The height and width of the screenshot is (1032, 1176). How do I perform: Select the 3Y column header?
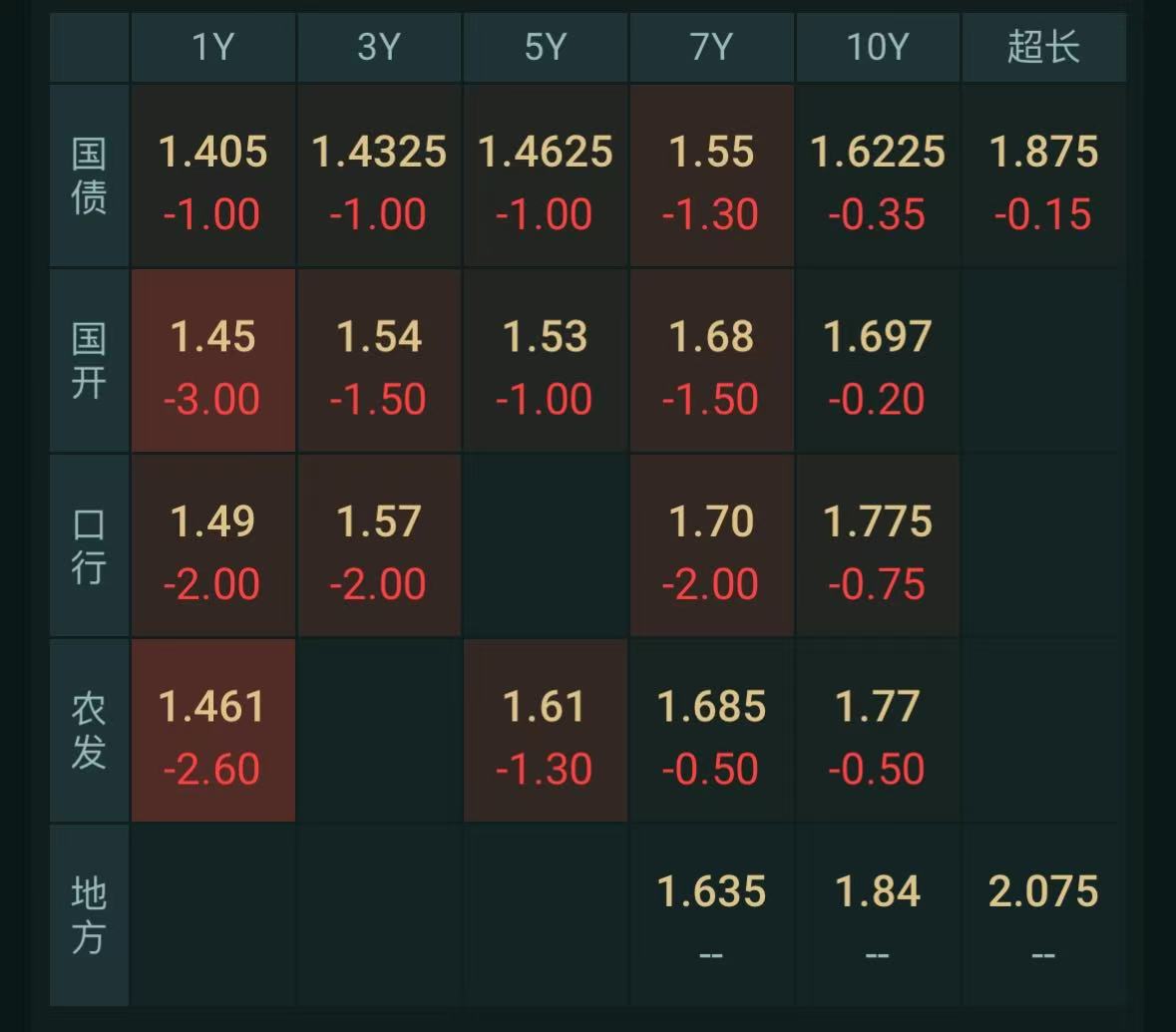point(379,47)
